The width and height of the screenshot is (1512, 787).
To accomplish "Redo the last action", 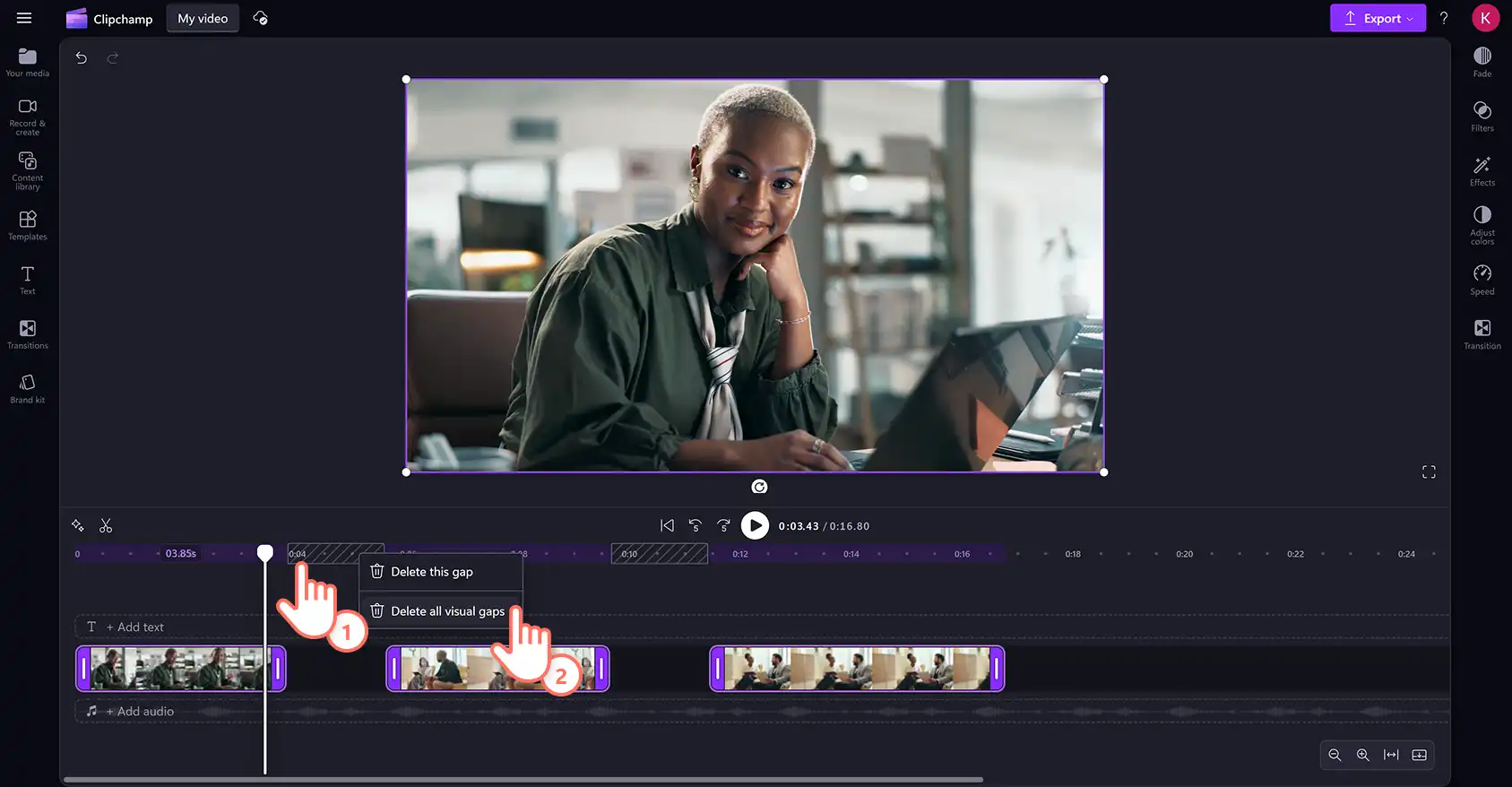I will click(113, 58).
